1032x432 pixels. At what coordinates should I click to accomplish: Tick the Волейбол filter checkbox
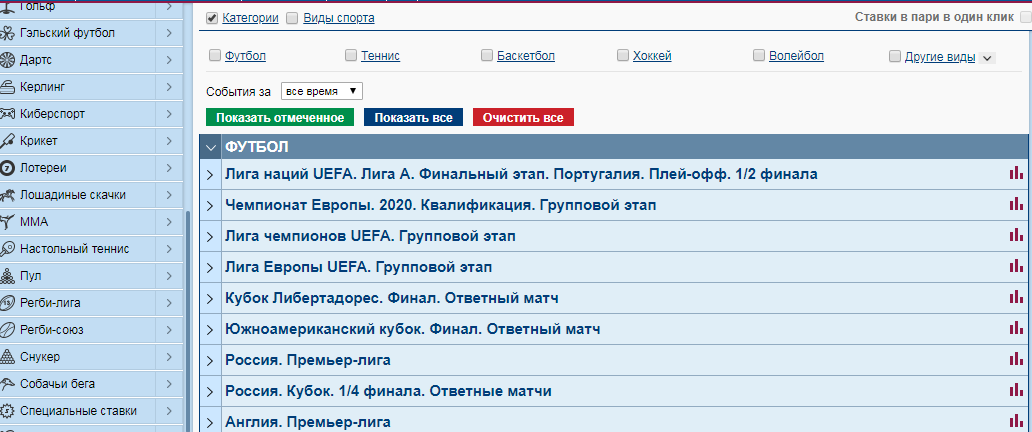(759, 55)
